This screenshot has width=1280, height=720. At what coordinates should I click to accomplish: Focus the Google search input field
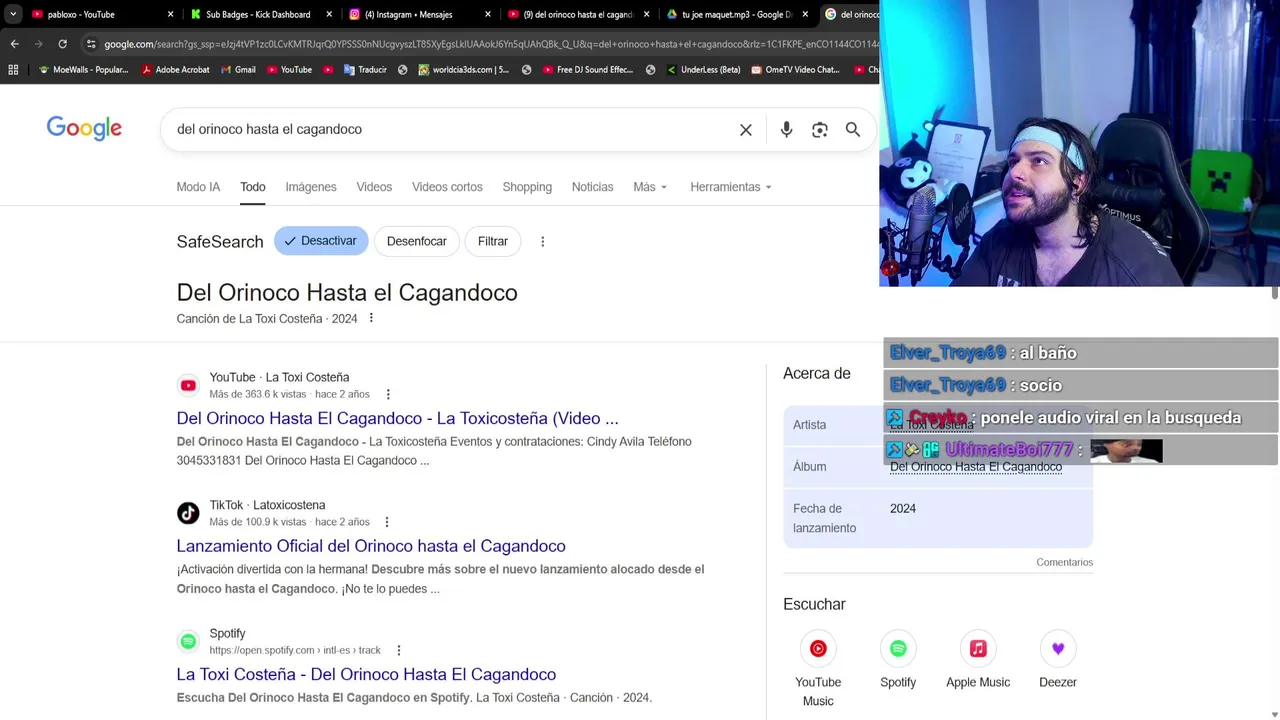click(450, 130)
